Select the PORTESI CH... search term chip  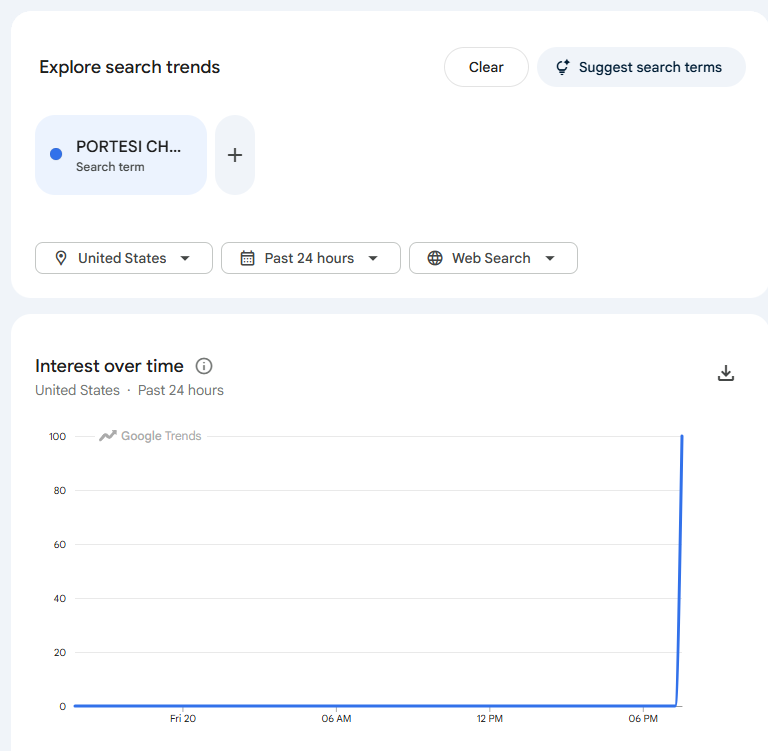coord(121,155)
